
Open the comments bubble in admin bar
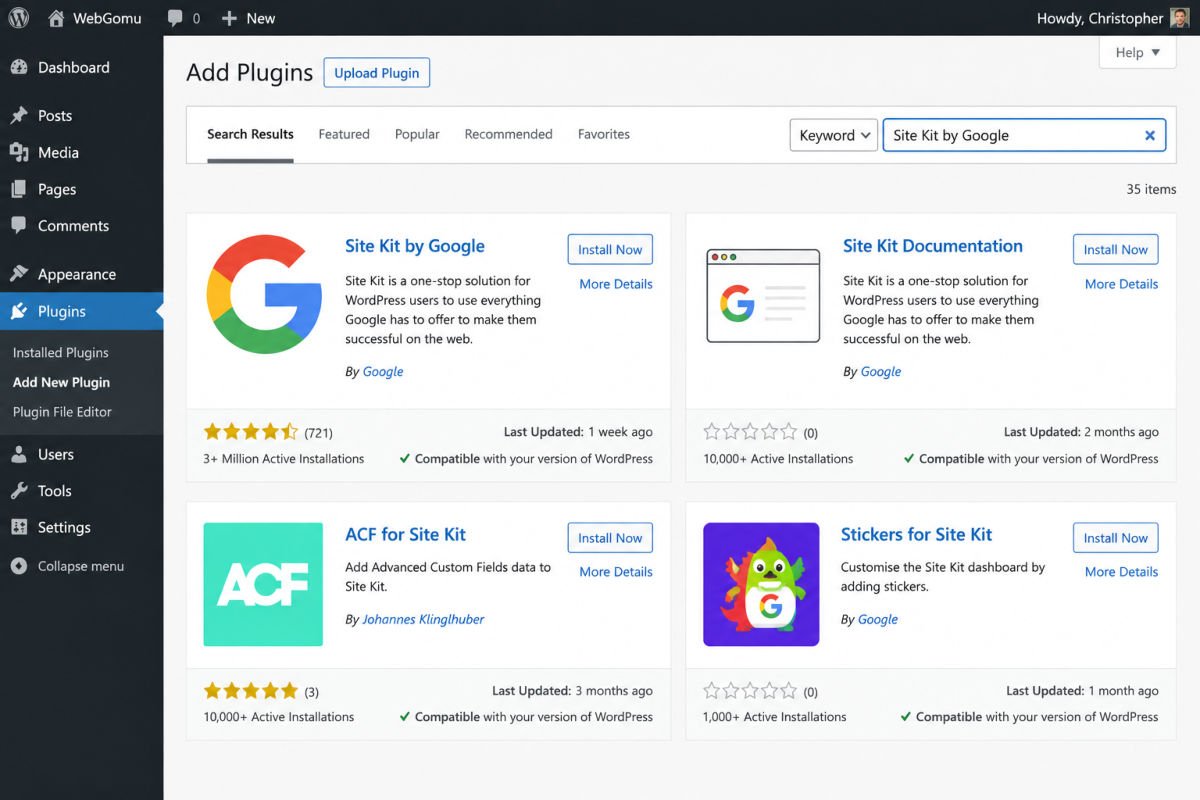coord(175,19)
